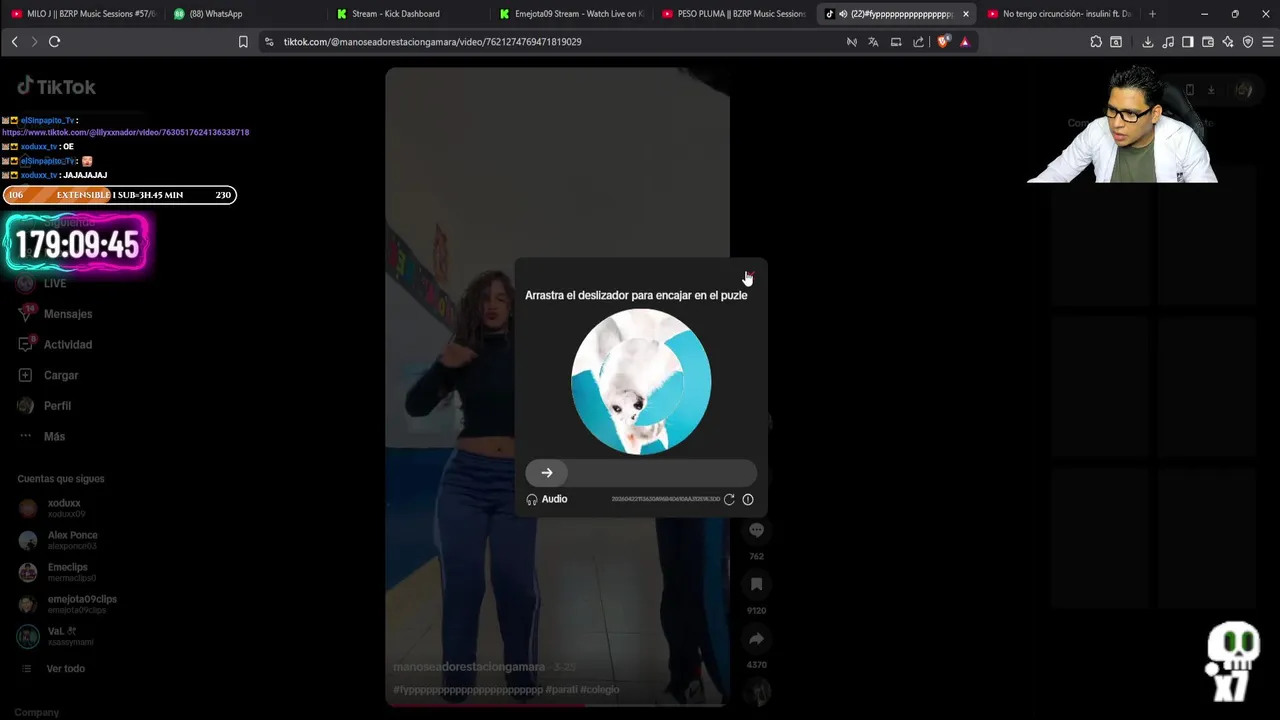Close the active TikTok tab
Screen dimensions: 1280x720
[x=965, y=14]
